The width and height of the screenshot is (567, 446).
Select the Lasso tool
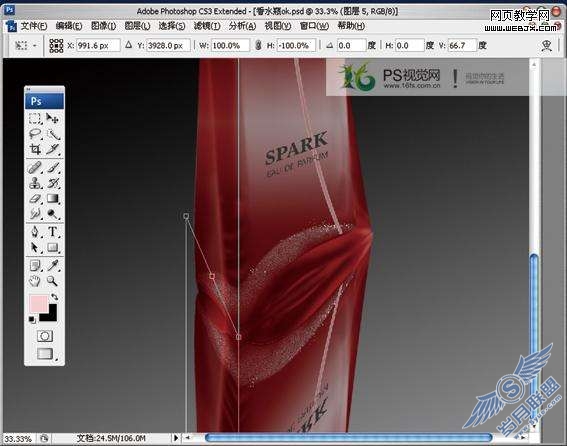coord(35,134)
